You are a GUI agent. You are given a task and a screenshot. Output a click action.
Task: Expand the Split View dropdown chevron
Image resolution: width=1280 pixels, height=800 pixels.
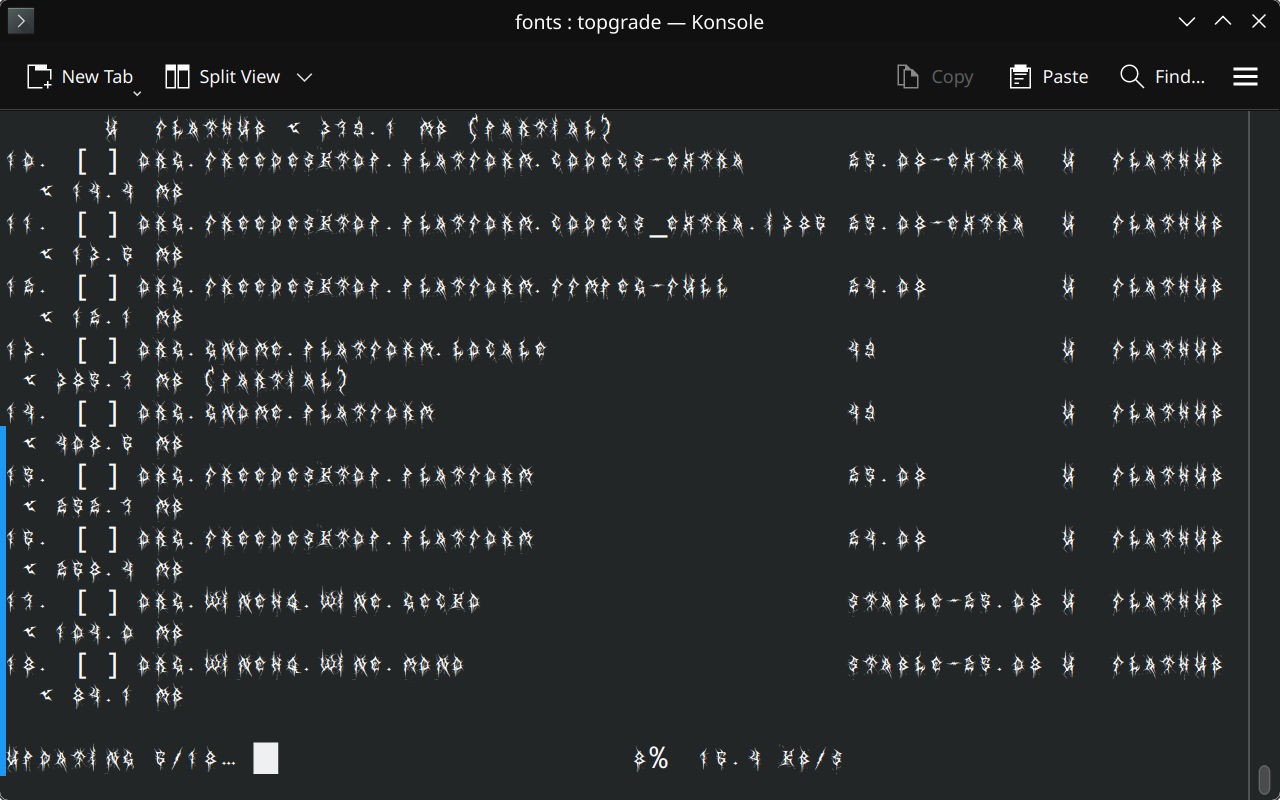(x=305, y=77)
